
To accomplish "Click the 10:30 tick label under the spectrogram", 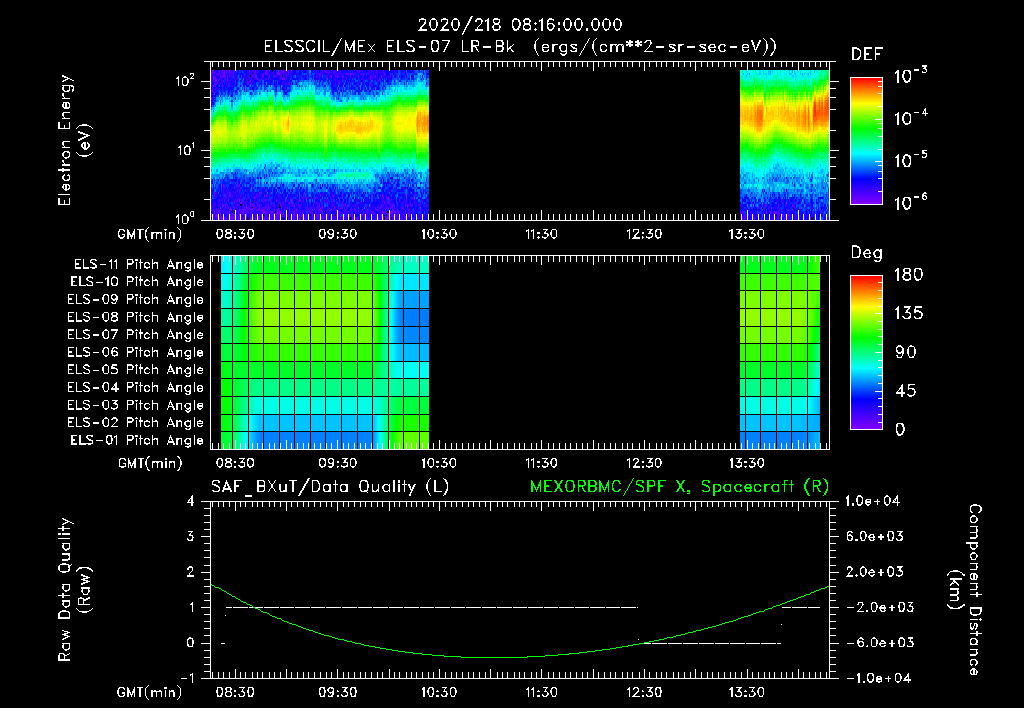I will tap(439, 234).
